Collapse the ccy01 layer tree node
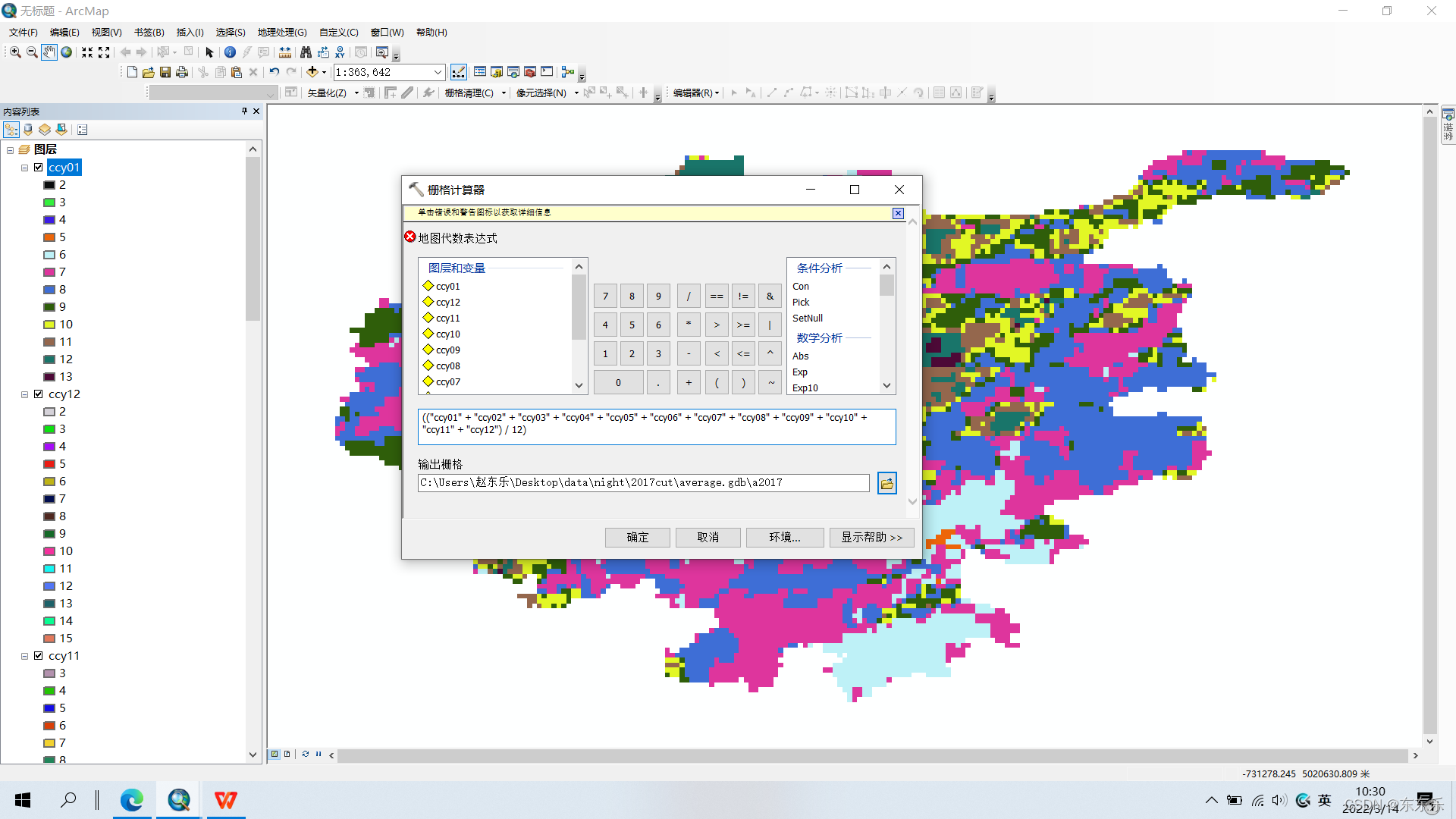The image size is (1456, 819). click(25, 168)
